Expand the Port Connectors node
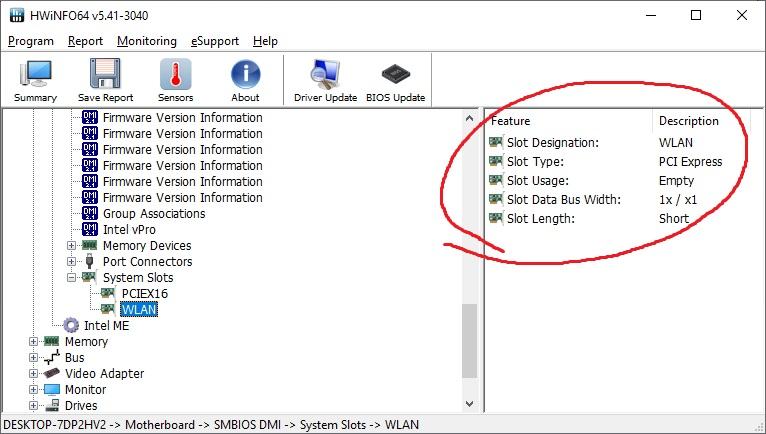The height and width of the screenshot is (434, 766). click(x=71, y=261)
